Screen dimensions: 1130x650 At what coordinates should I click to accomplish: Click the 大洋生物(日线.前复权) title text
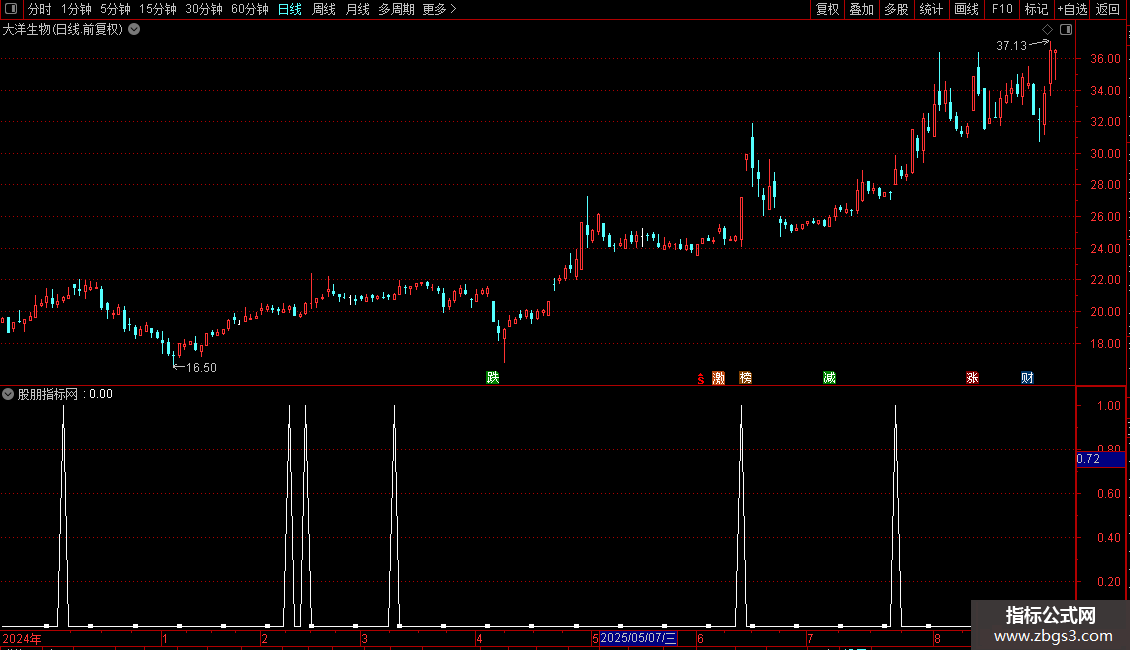[x=63, y=30]
